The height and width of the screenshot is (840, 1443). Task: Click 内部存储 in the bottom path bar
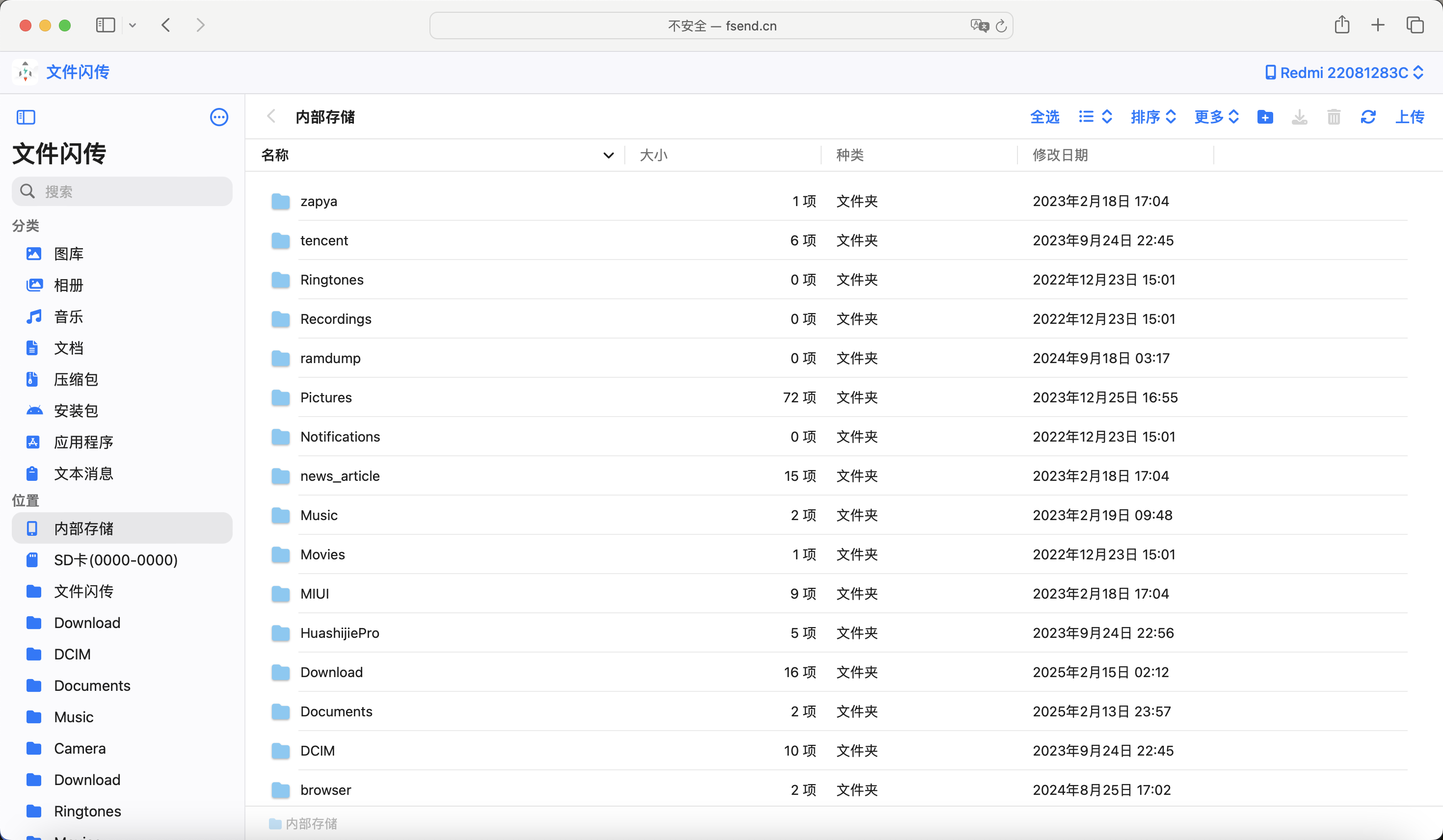[303, 823]
